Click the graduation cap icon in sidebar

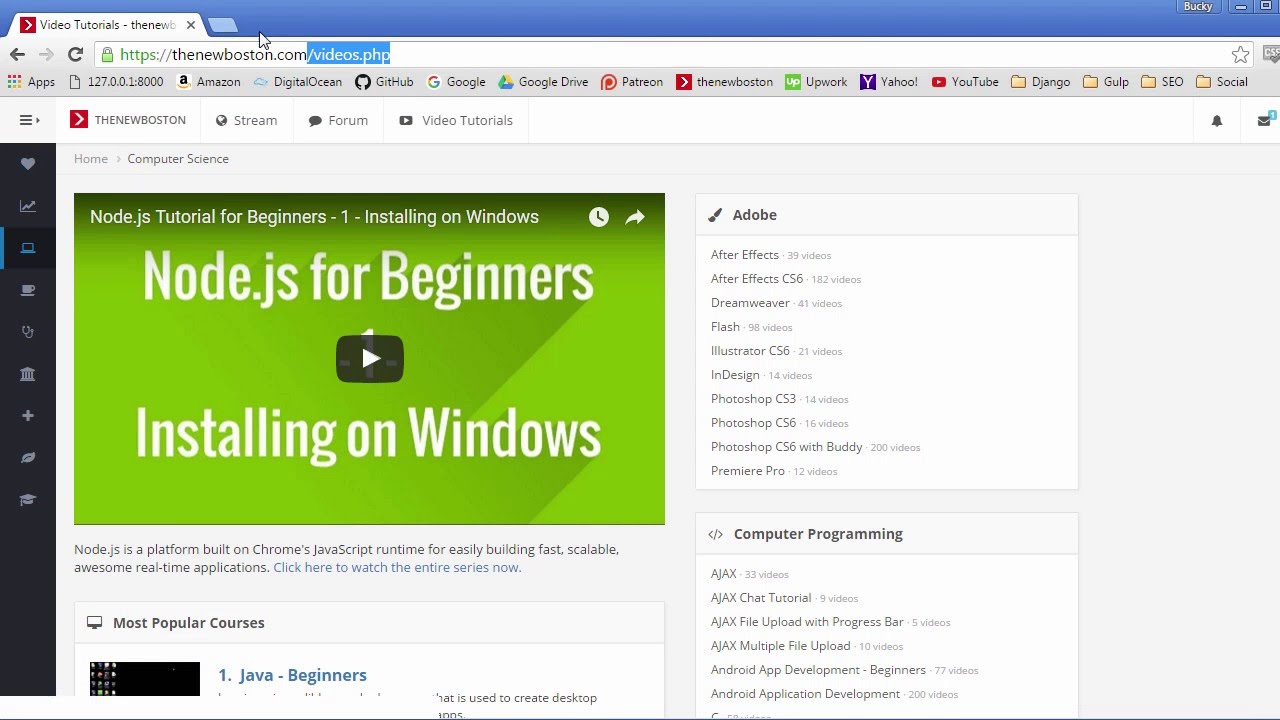point(28,500)
